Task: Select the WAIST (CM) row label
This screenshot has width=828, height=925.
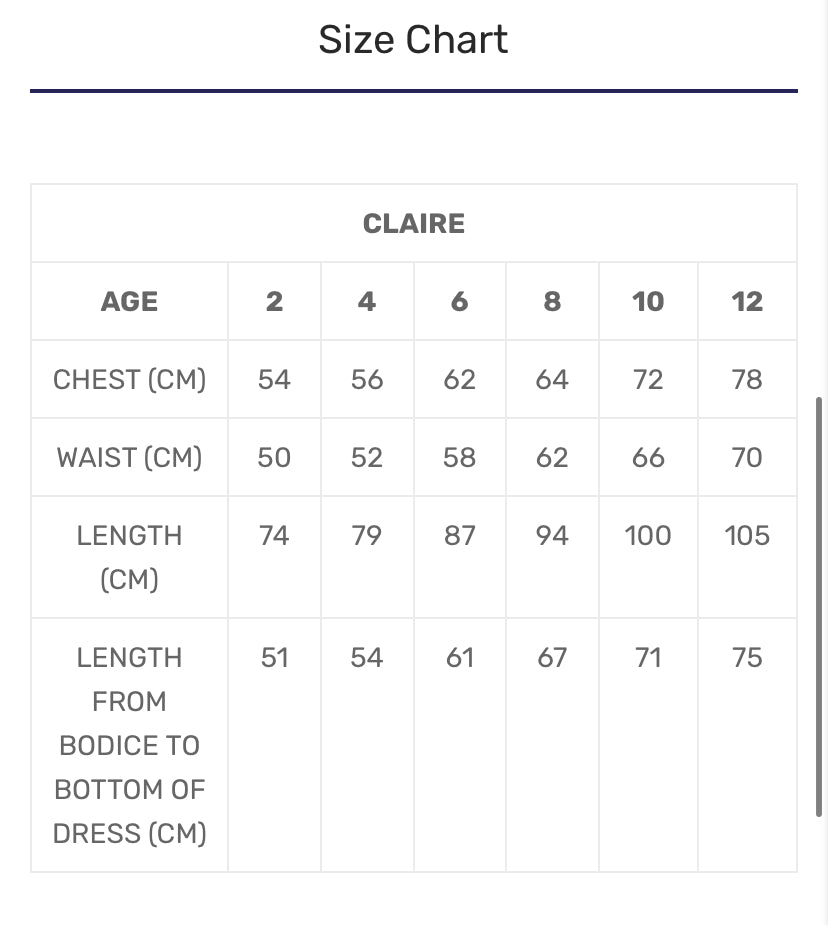Action: pyautogui.click(x=129, y=457)
